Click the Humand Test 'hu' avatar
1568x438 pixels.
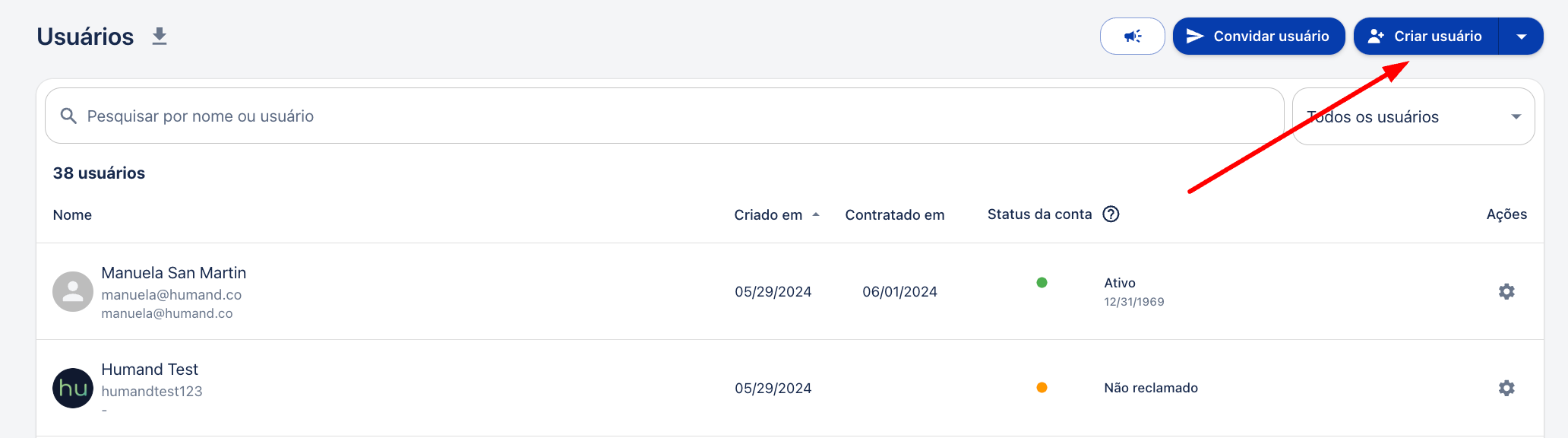pyautogui.click(x=73, y=389)
